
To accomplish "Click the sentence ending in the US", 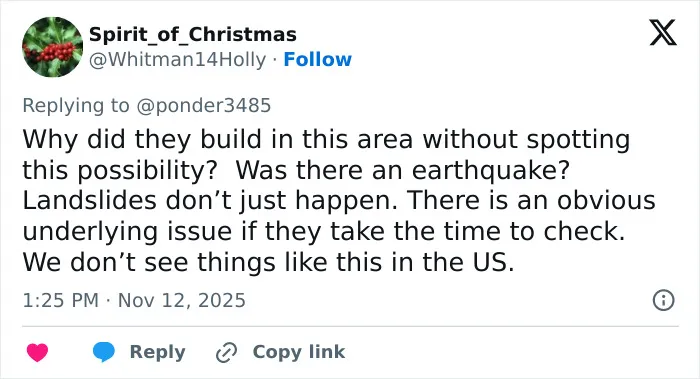I will (x=268, y=262).
